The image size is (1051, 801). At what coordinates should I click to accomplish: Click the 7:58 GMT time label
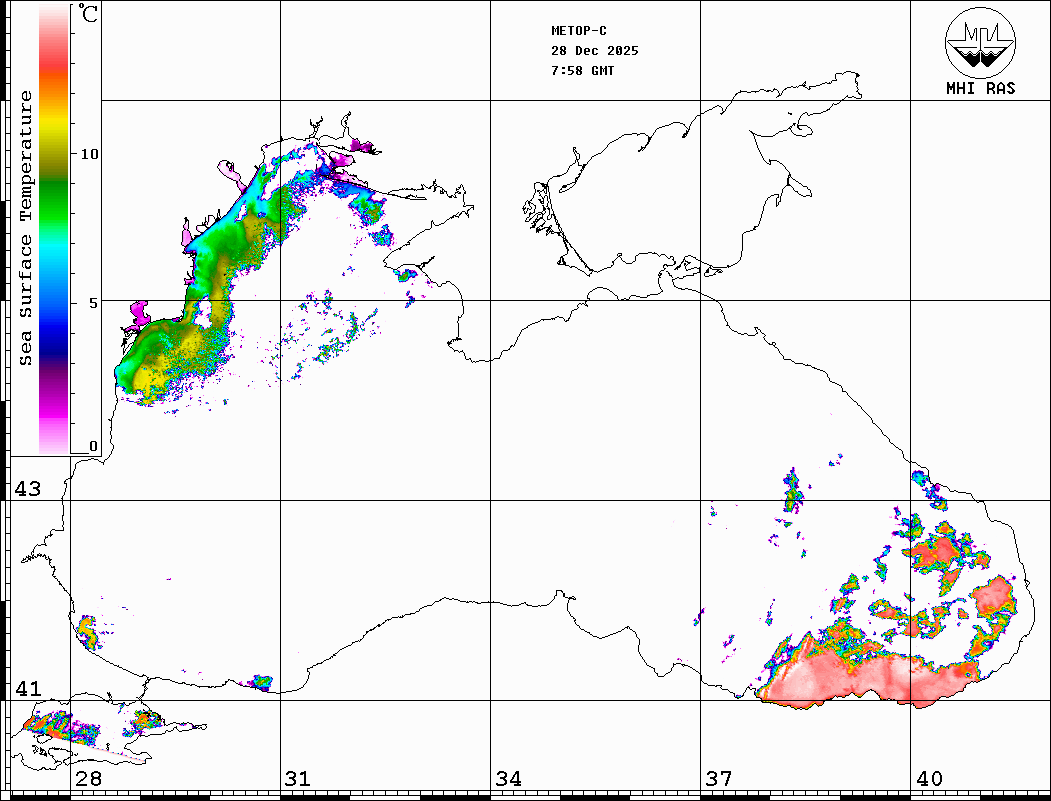point(583,71)
